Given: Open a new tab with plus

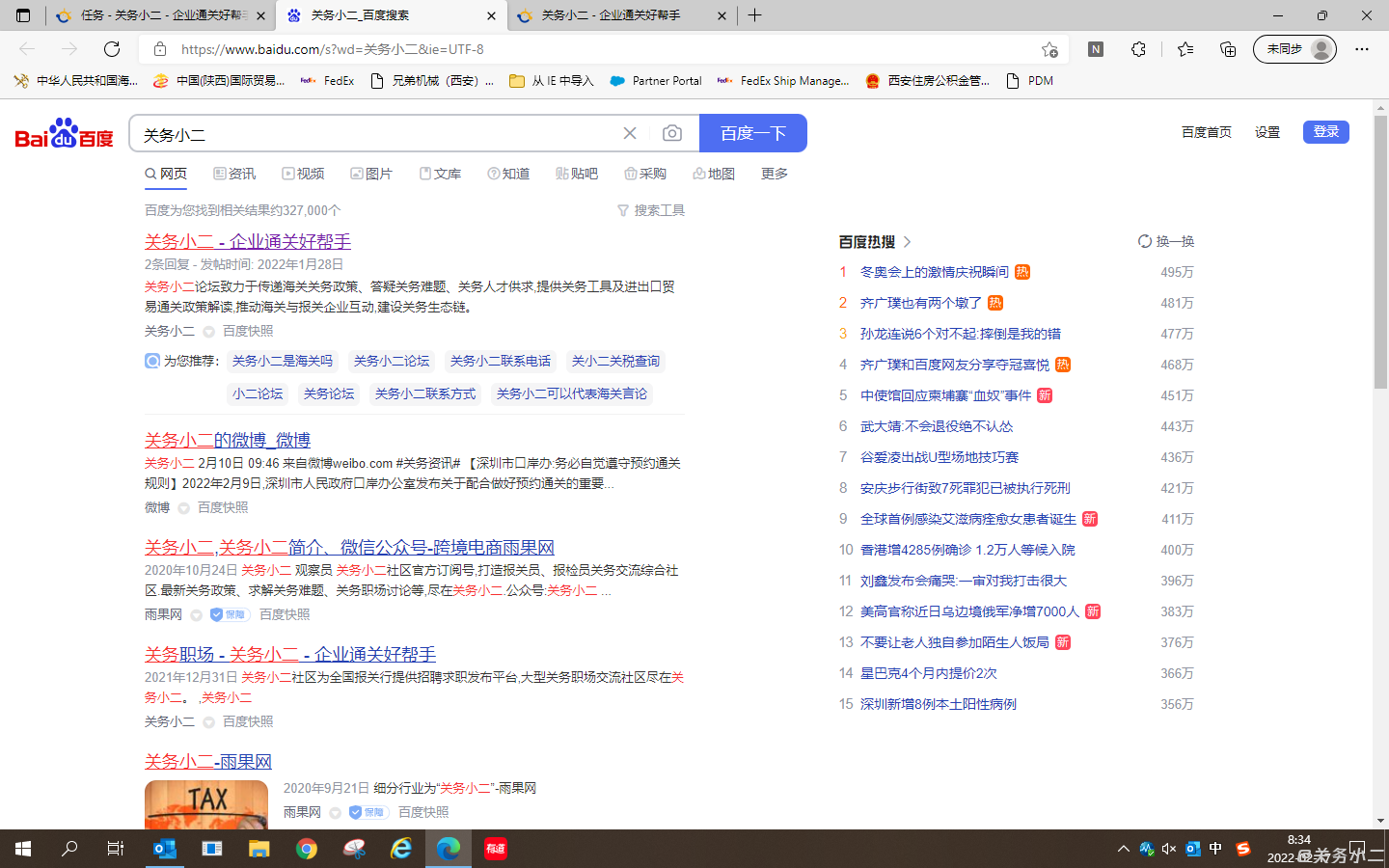Looking at the screenshot, I should pos(755,15).
